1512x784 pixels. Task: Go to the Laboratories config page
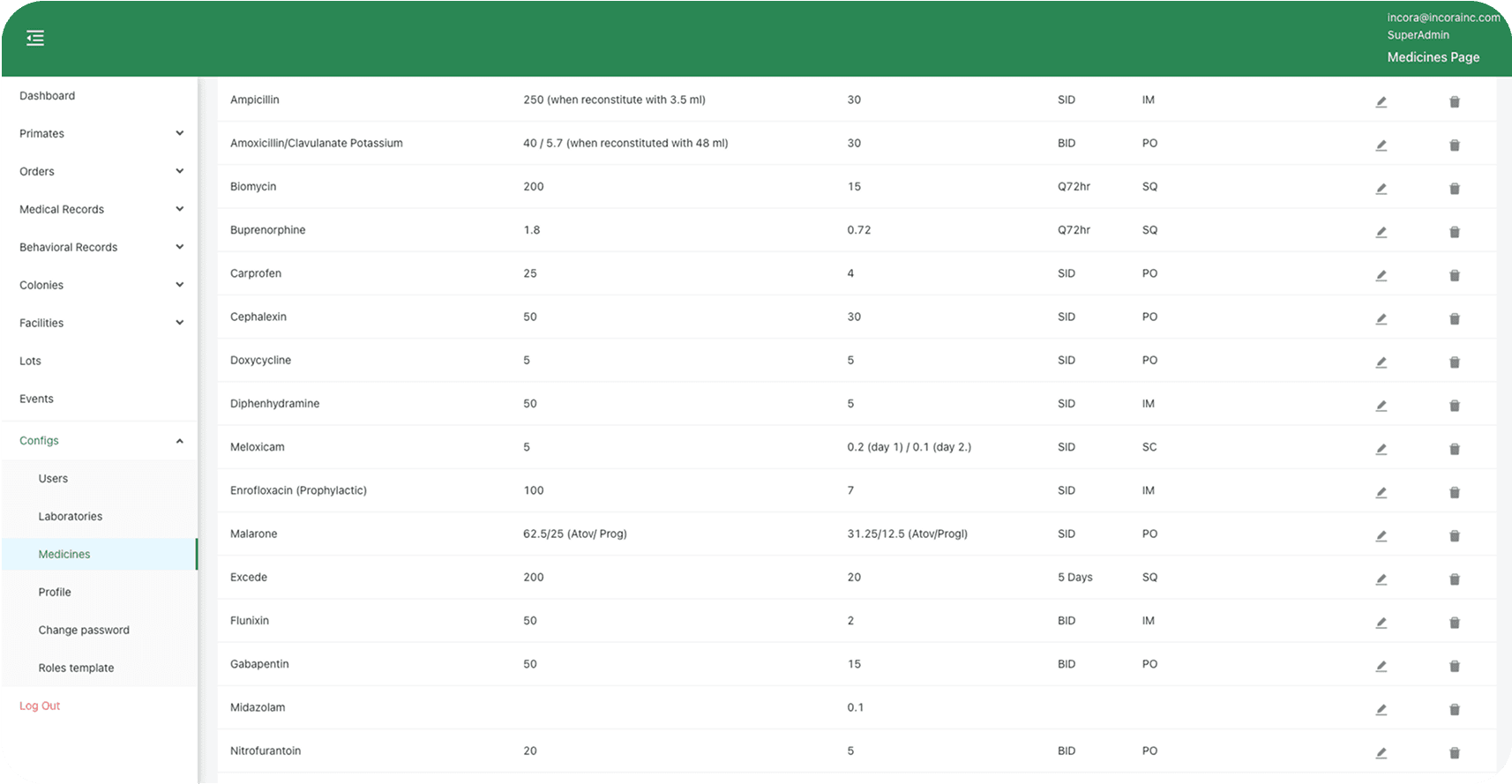pyautogui.click(x=71, y=516)
